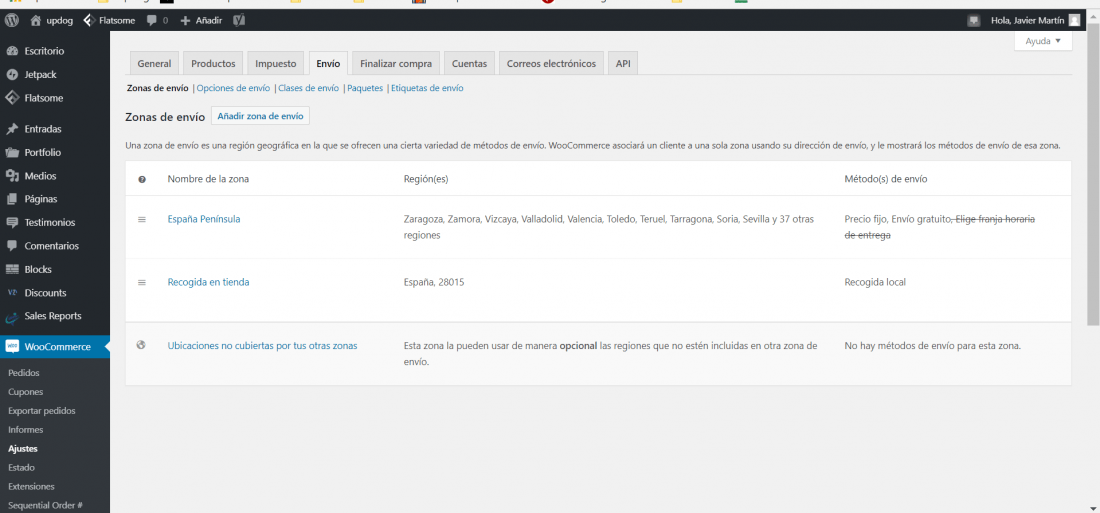Screen dimensions: 1100x513
Task: Open the Recogida en tienda zone
Action: click(208, 282)
